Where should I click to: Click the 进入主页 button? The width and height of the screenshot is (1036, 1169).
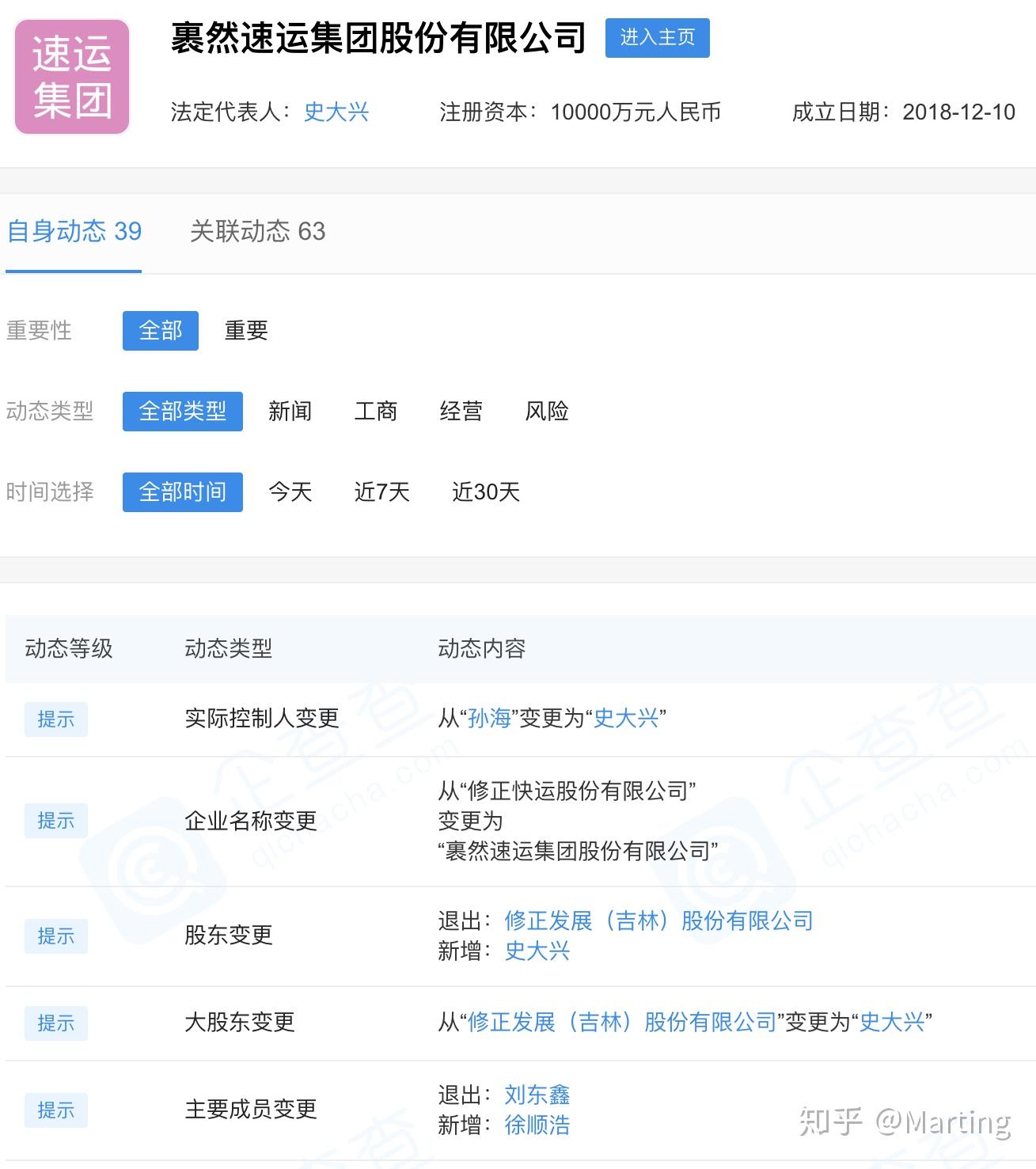(x=657, y=38)
